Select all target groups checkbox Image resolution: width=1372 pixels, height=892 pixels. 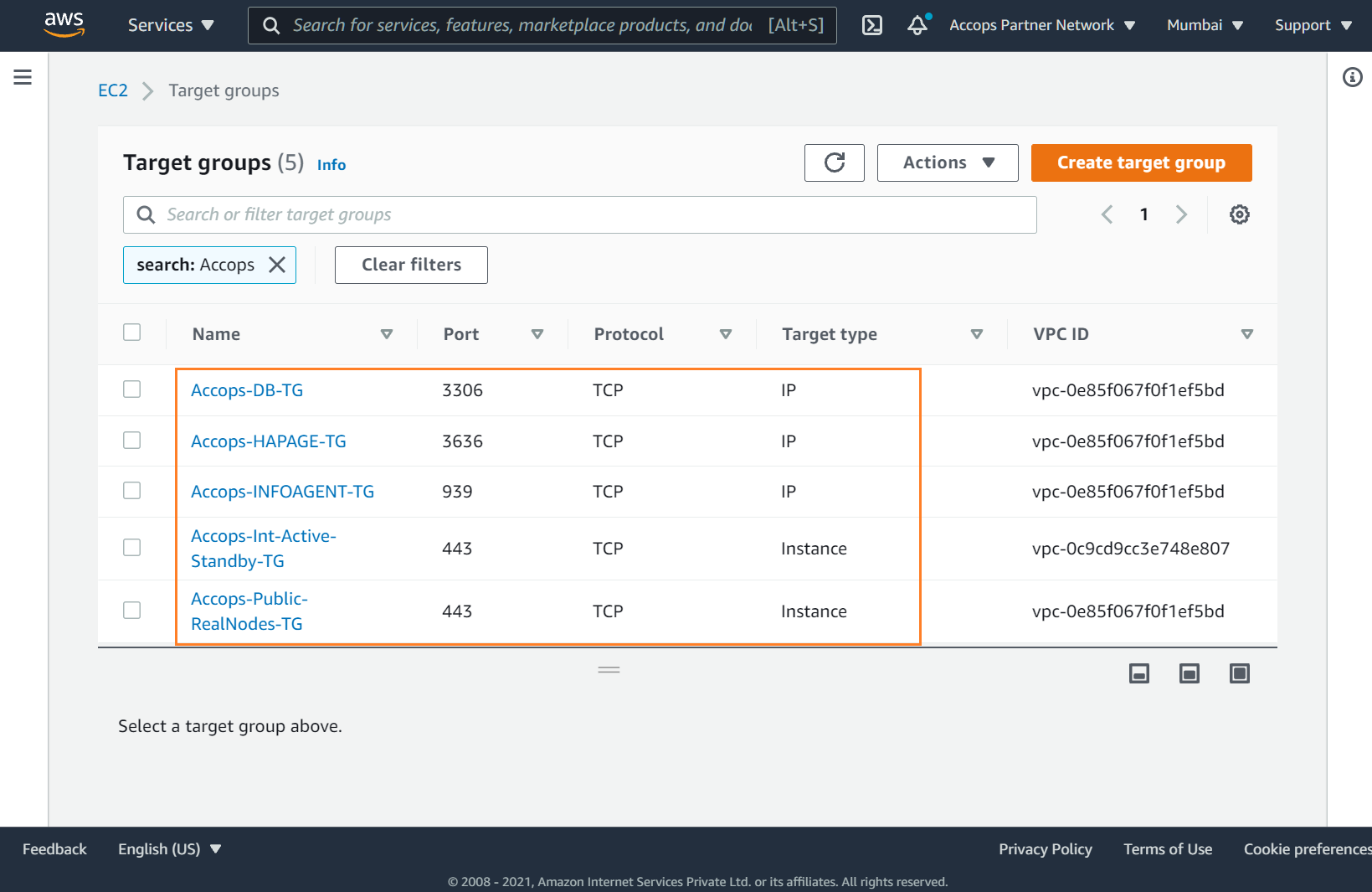132,333
